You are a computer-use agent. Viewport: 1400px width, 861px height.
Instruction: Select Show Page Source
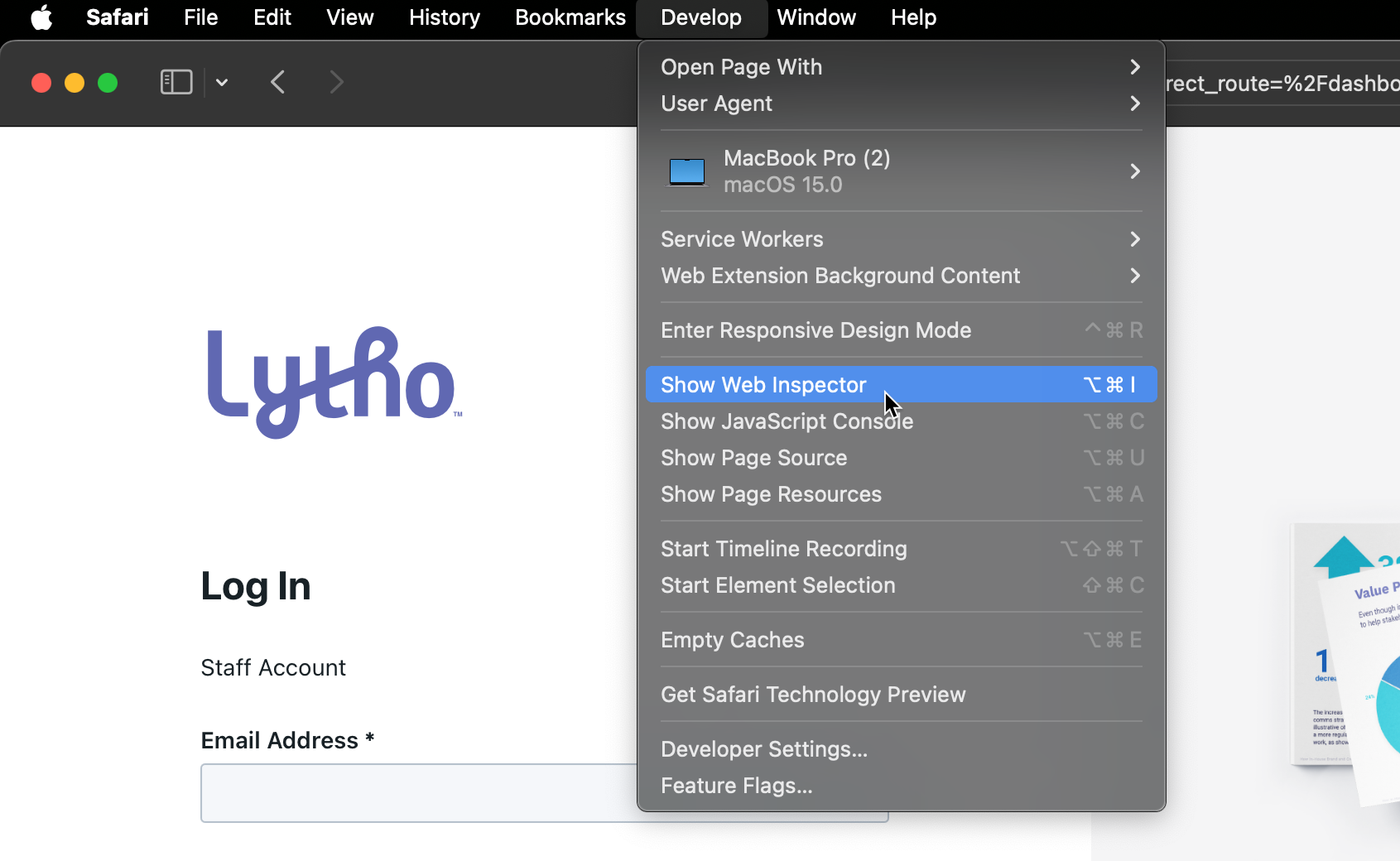901,458
